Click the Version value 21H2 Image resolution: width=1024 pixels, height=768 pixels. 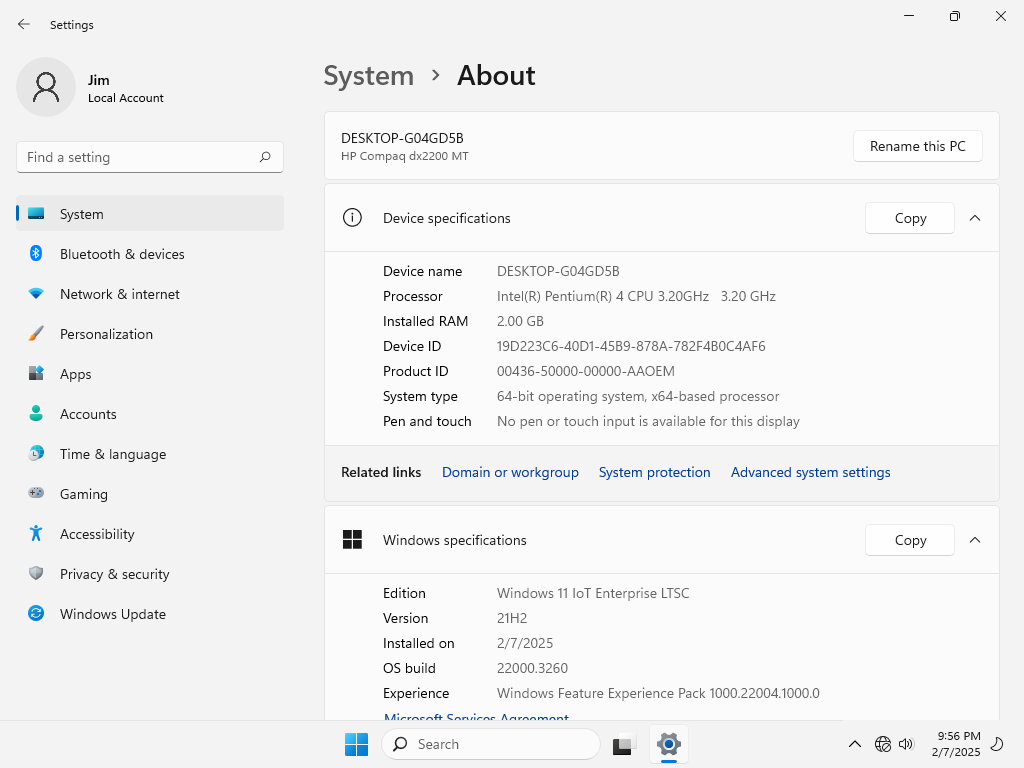512,618
